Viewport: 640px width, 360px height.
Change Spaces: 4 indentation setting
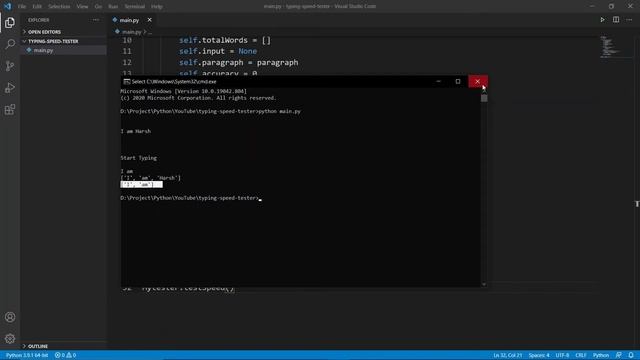[x=539, y=355]
